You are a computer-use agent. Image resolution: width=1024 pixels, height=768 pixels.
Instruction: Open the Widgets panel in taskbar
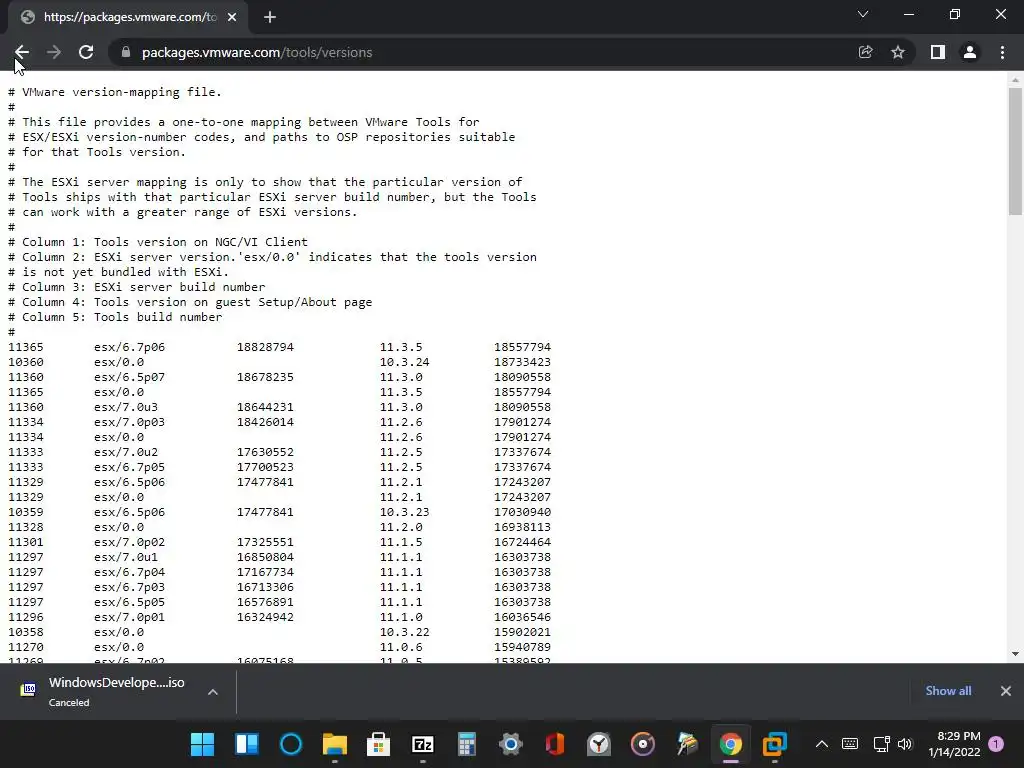click(x=247, y=744)
